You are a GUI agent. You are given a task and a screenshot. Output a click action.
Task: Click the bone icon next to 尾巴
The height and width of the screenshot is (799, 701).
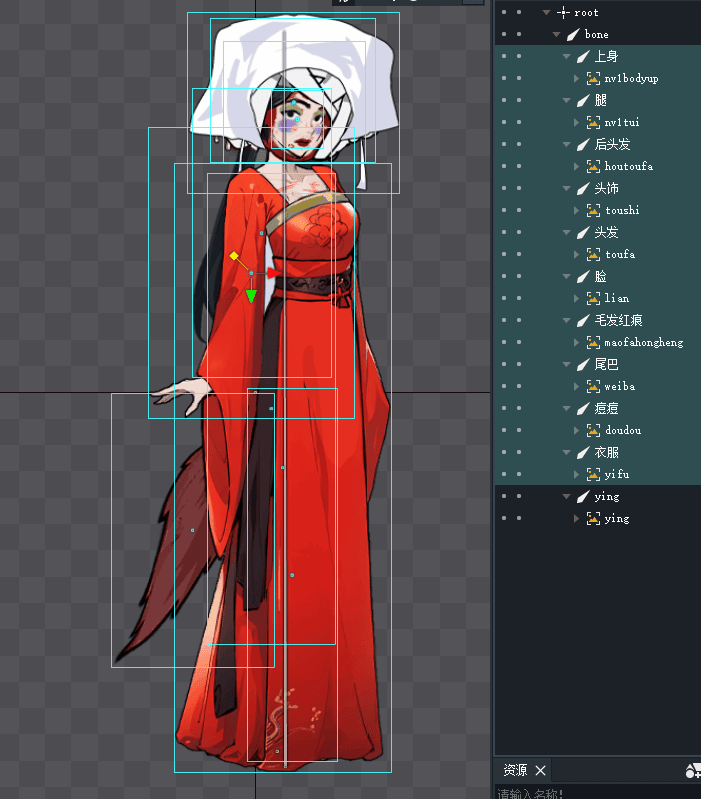pos(583,364)
